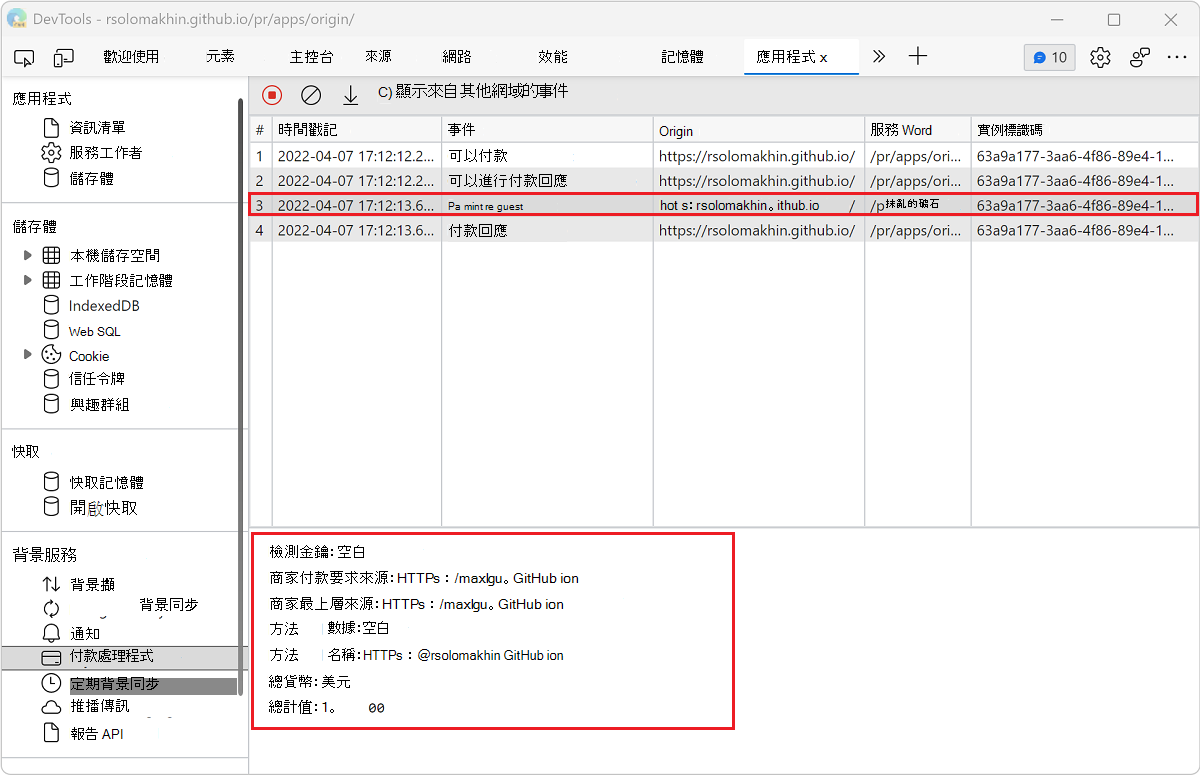This screenshot has width=1200, height=775.
Task: Open the DevTools settings gear
Action: [x=1100, y=57]
